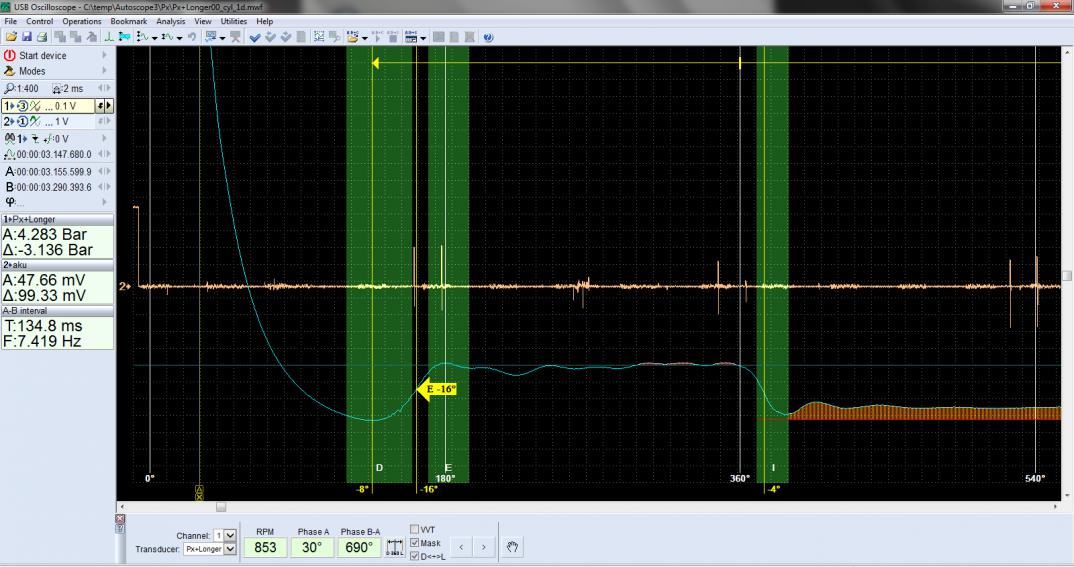Enable the VVT checkbox
1074x567 pixels.
click(415, 530)
